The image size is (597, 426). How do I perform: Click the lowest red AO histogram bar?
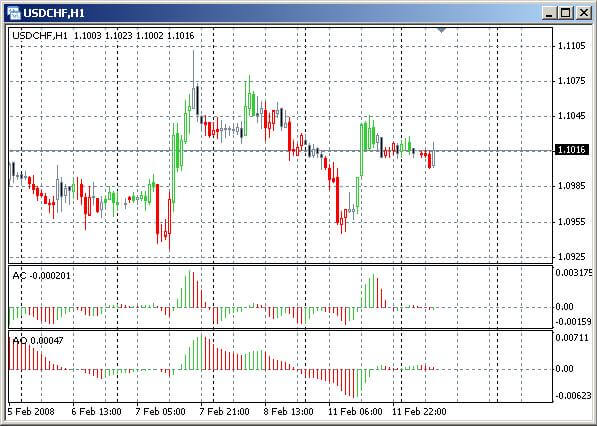click(x=353, y=383)
